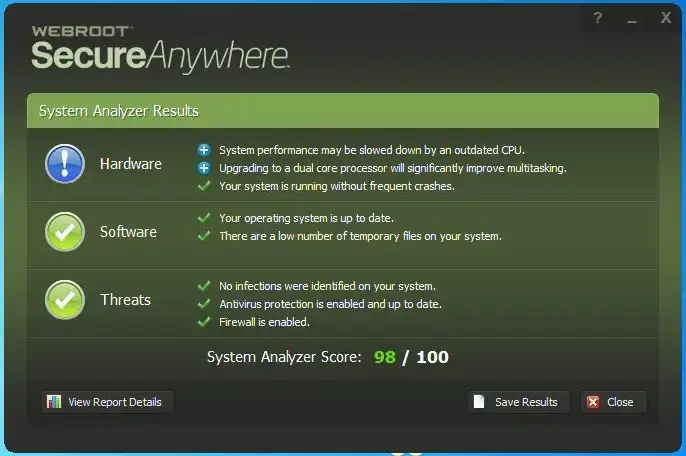Click the 'System Analyzer Score:' label
The width and height of the screenshot is (686, 456).
tap(284, 357)
